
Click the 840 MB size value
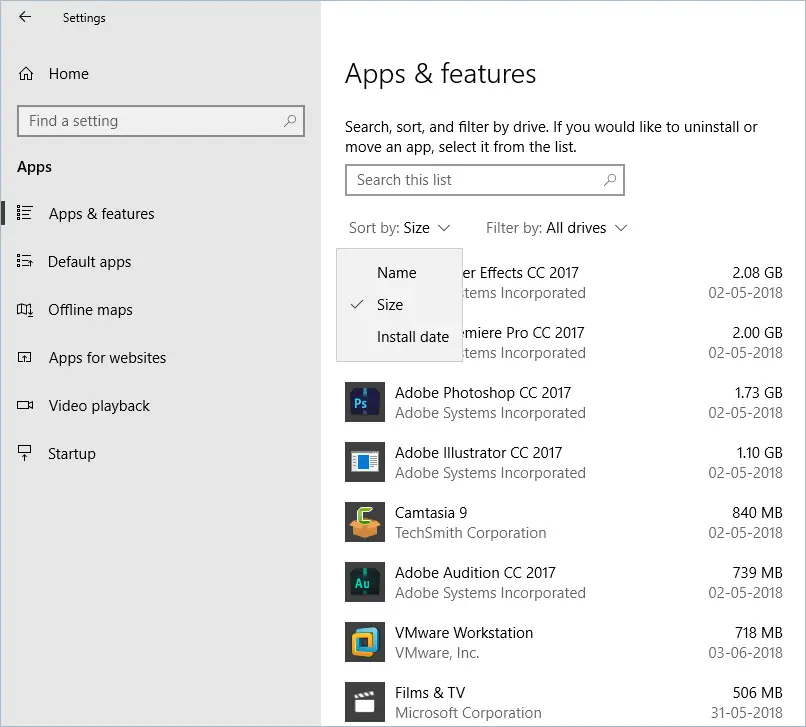[x=757, y=513]
